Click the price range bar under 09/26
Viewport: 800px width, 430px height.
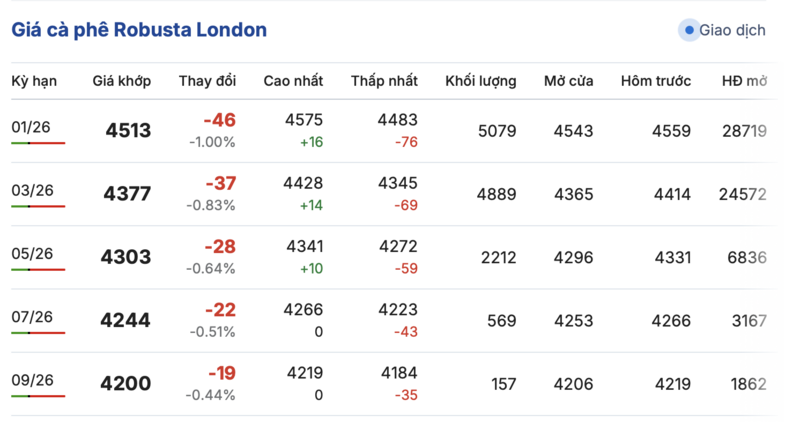click(x=38, y=396)
